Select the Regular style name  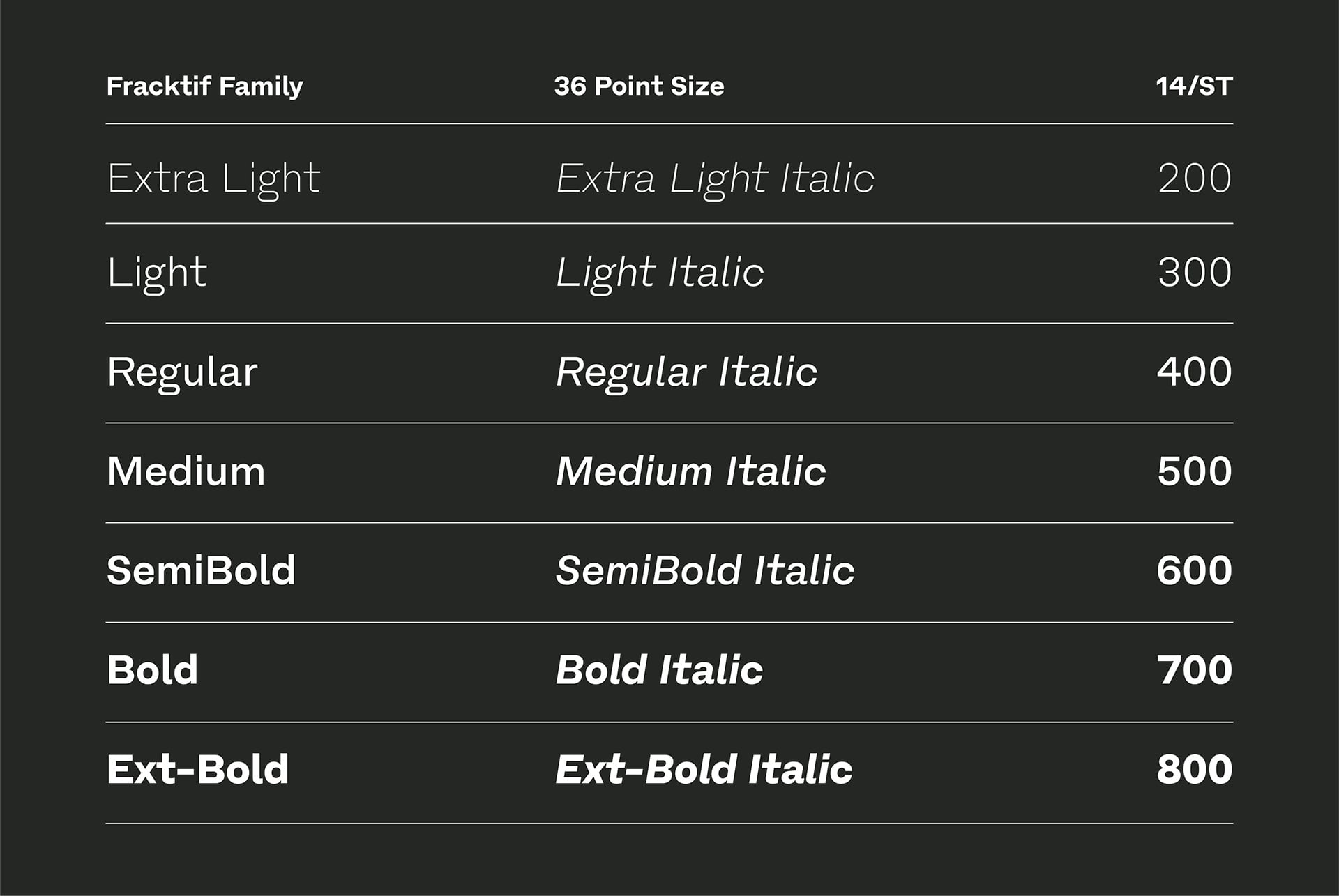pyautogui.click(x=182, y=372)
